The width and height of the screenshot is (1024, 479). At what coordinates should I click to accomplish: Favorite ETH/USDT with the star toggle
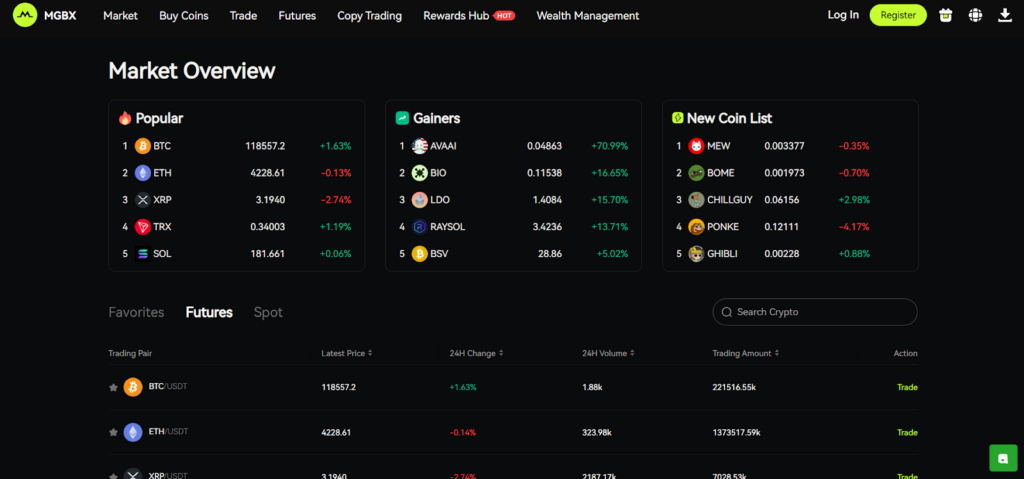tap(113, 433)
